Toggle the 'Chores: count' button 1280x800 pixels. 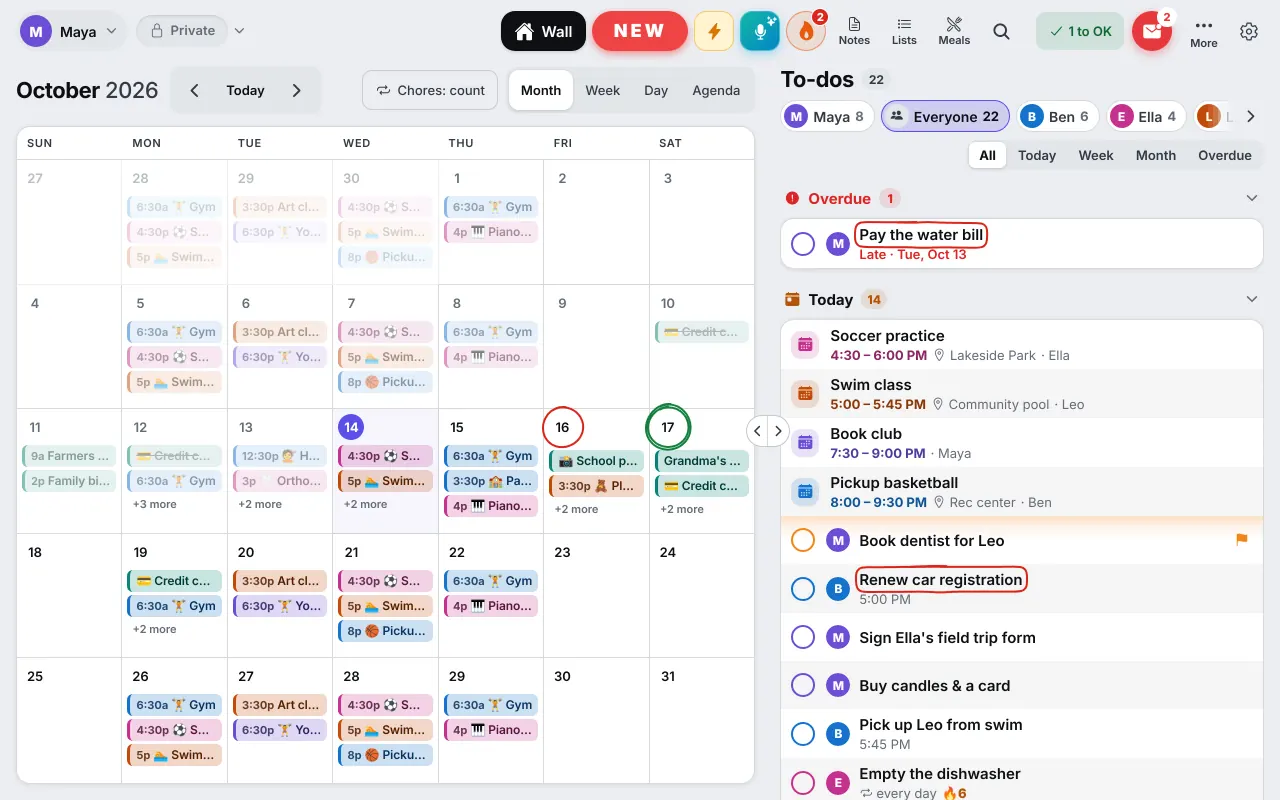[x=430, y=90]
